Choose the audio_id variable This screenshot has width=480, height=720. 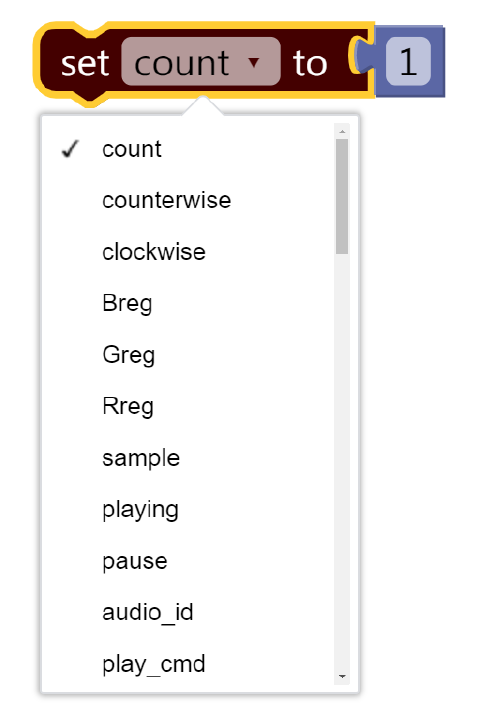[188, 612]
